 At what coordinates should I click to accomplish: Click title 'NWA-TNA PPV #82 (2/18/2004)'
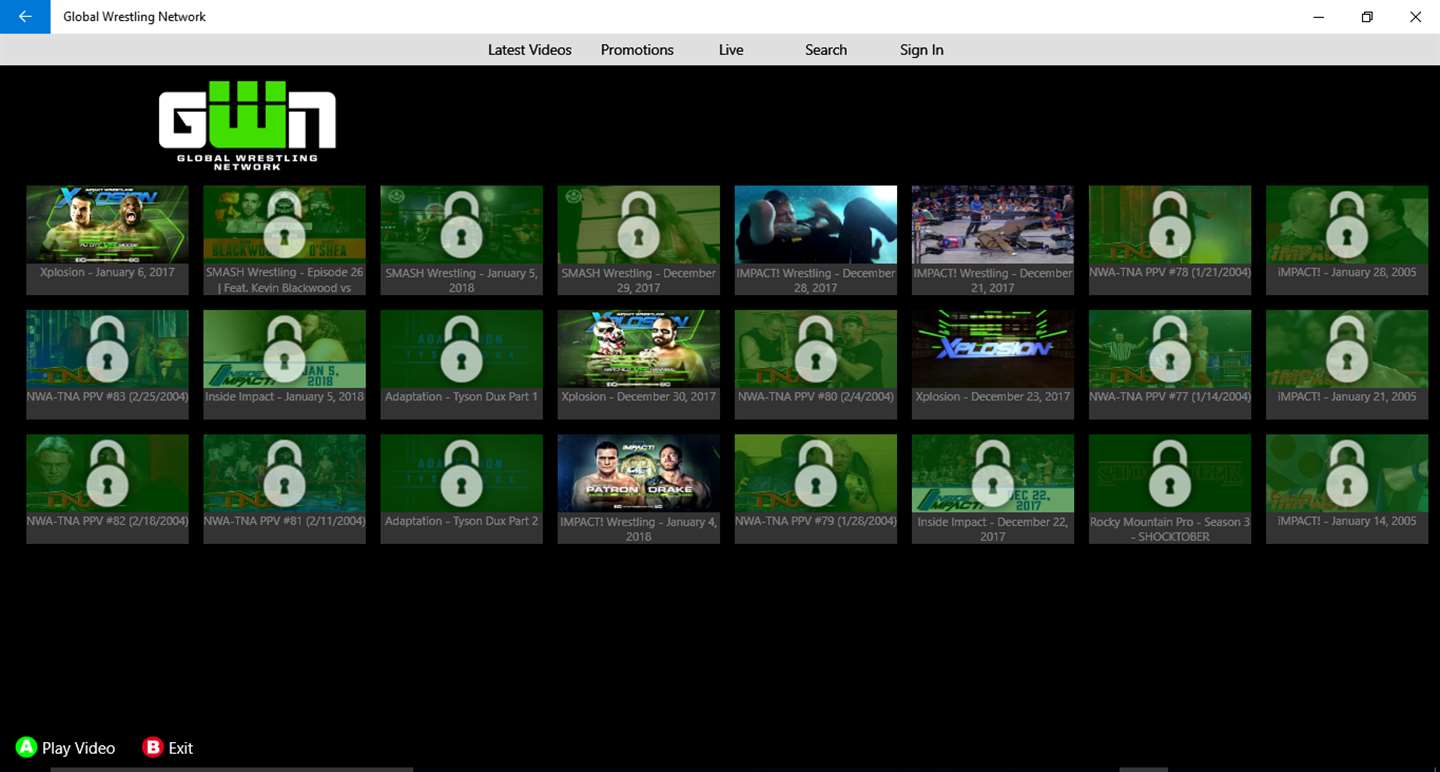pos(107,521)
